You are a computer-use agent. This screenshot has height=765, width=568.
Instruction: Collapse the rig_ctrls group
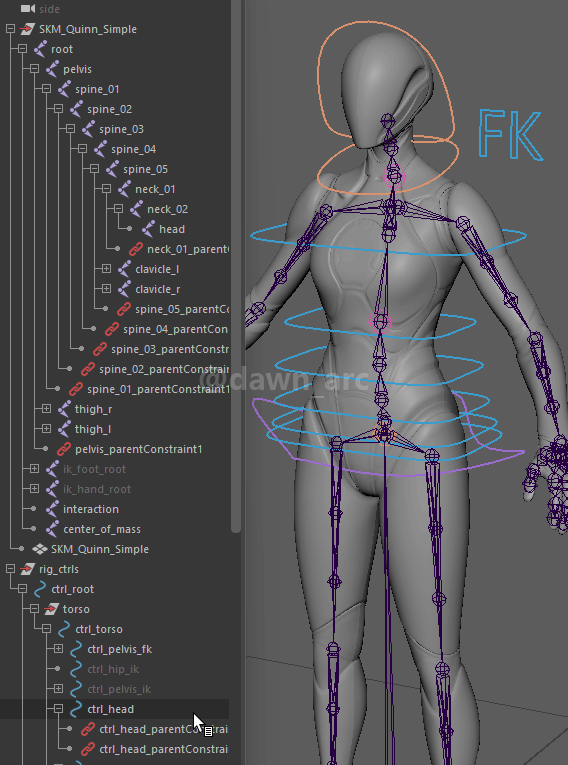10,569
